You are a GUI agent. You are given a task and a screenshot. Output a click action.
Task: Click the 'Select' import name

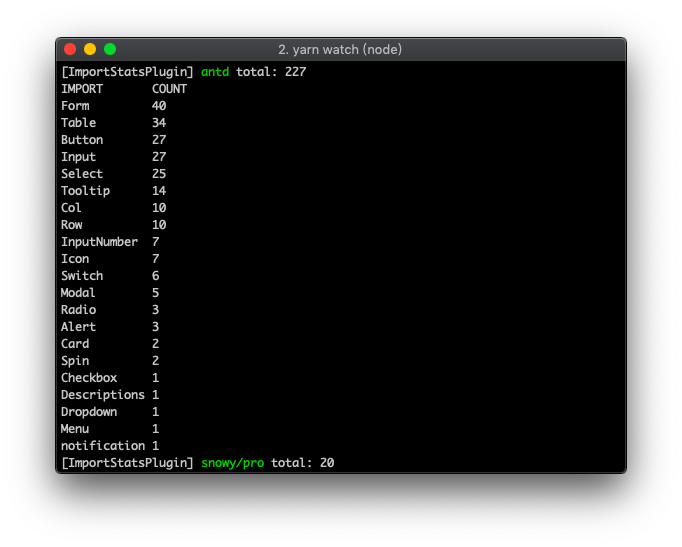tap(82, 173)
